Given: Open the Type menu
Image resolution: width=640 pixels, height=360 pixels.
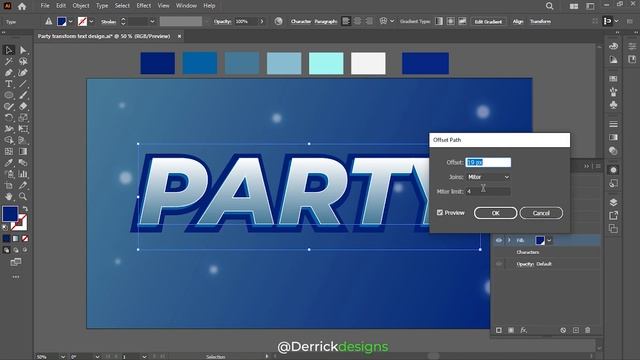Looking at the screenshot, I should coord(102,6).
